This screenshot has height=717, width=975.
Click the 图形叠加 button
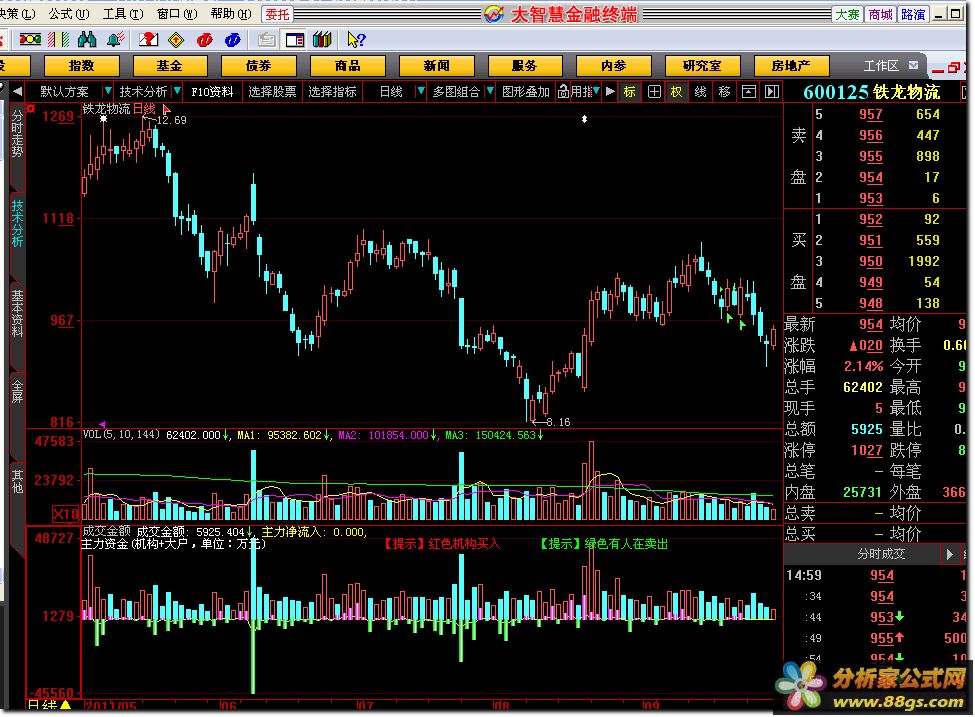[525, 92]
